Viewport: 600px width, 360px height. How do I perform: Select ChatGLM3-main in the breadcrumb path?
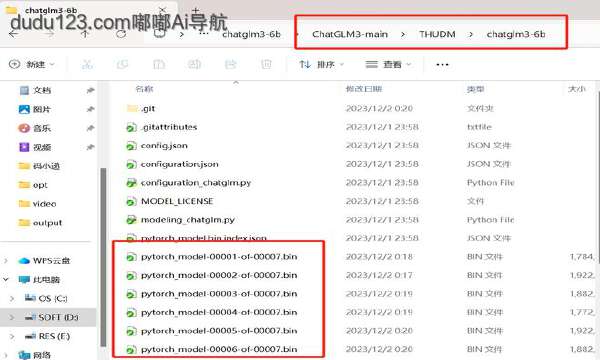[350, 34]
